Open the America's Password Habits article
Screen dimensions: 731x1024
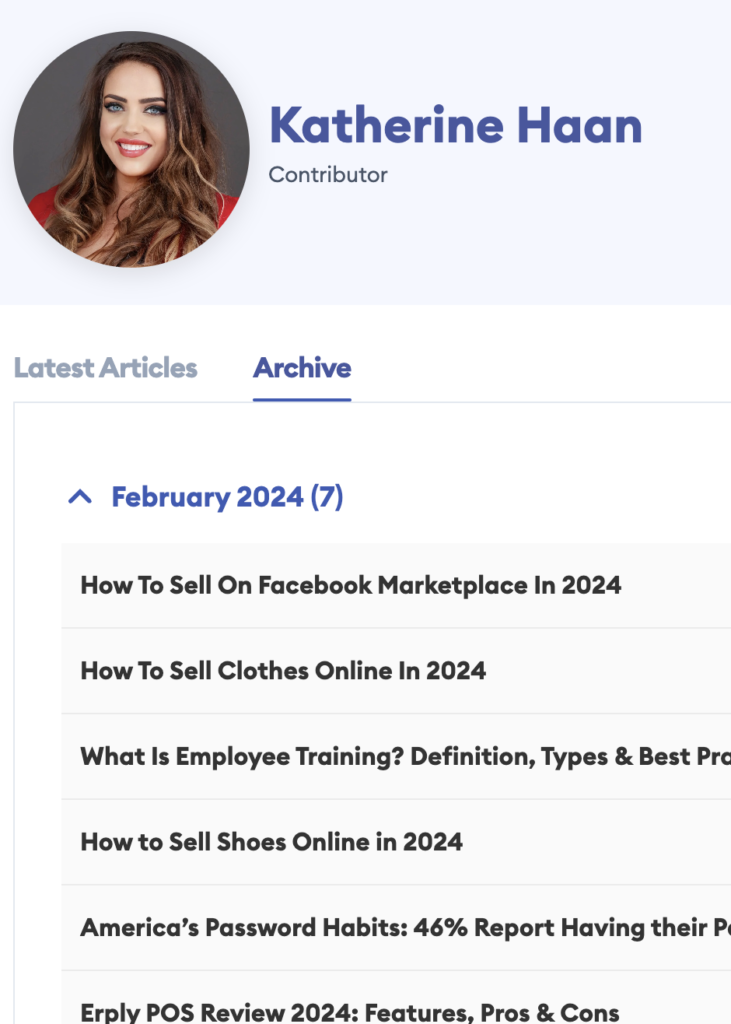point(400,928)
